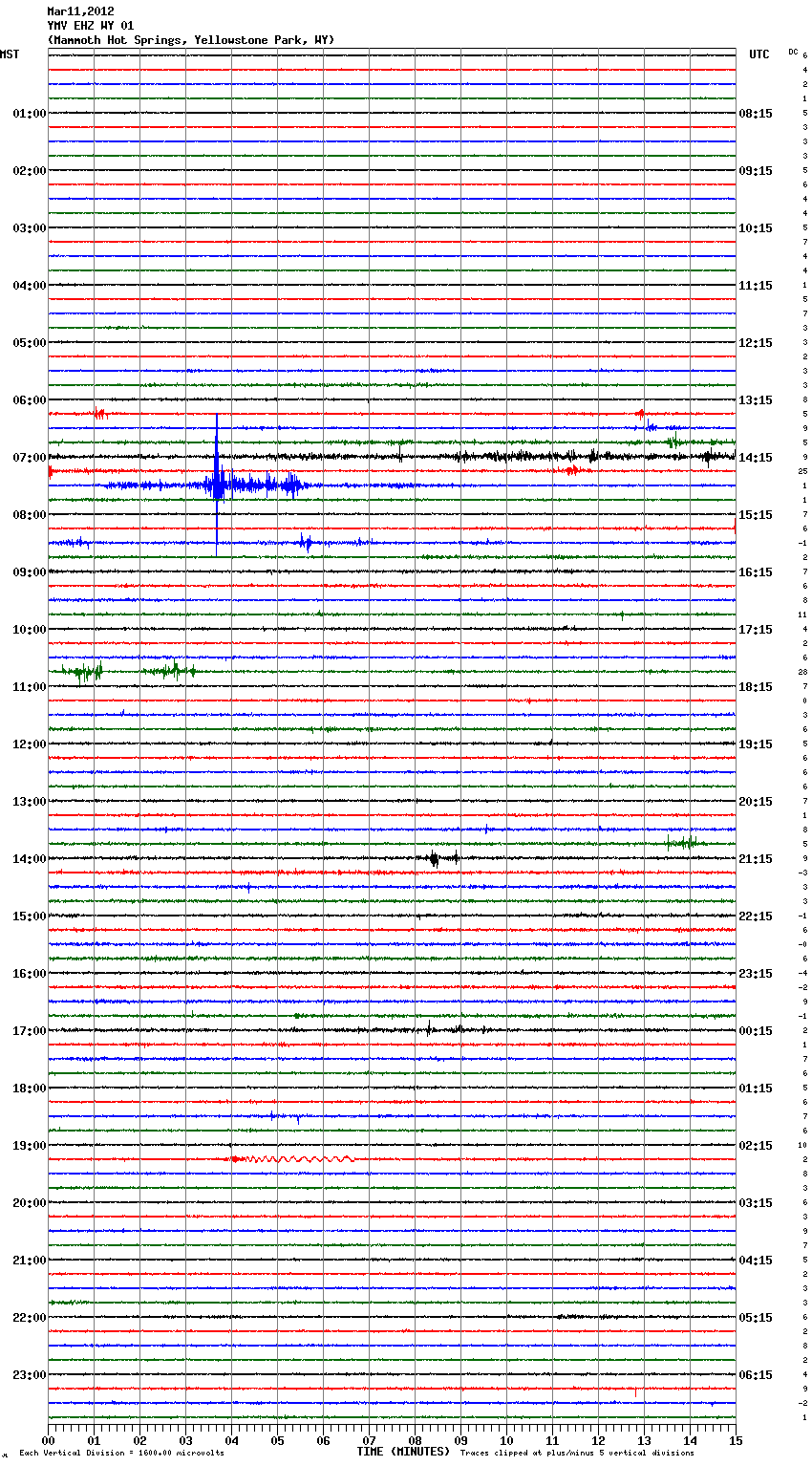Screen dimensions: 812x1466
Task: Click the UTC time label "13:15"
Action: pos(756,400)
